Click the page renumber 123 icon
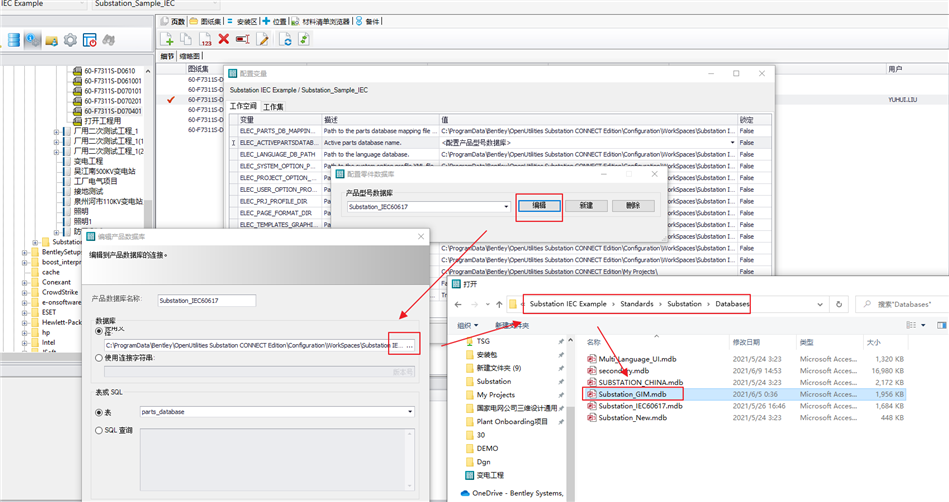Viewport: 949px width, 502px height. pos(205,39)
